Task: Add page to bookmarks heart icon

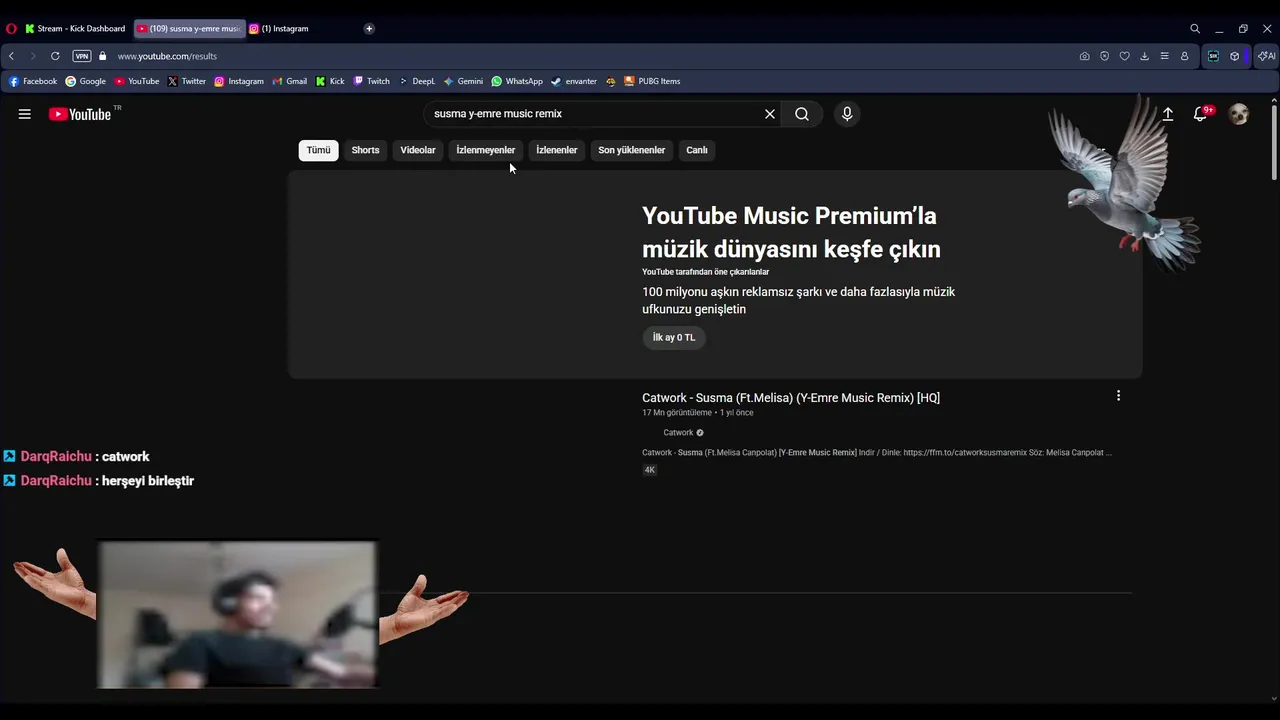Action: pos(1124,56)
